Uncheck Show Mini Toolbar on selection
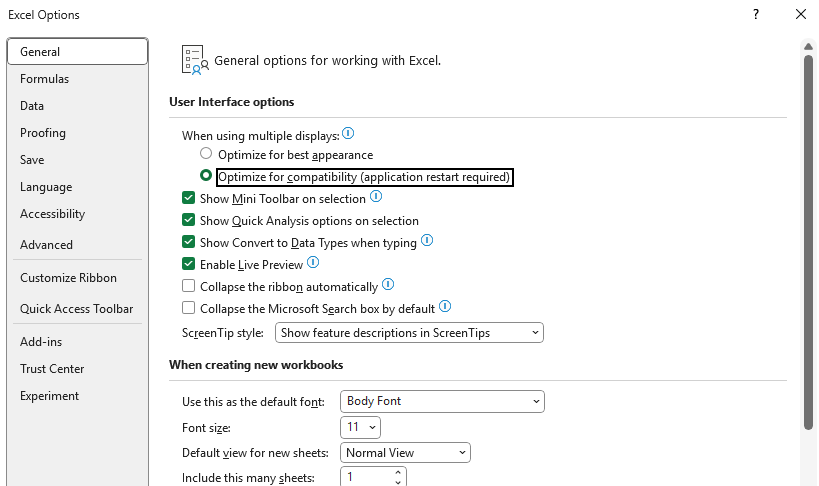819x486 pixels. pos(189,198)
